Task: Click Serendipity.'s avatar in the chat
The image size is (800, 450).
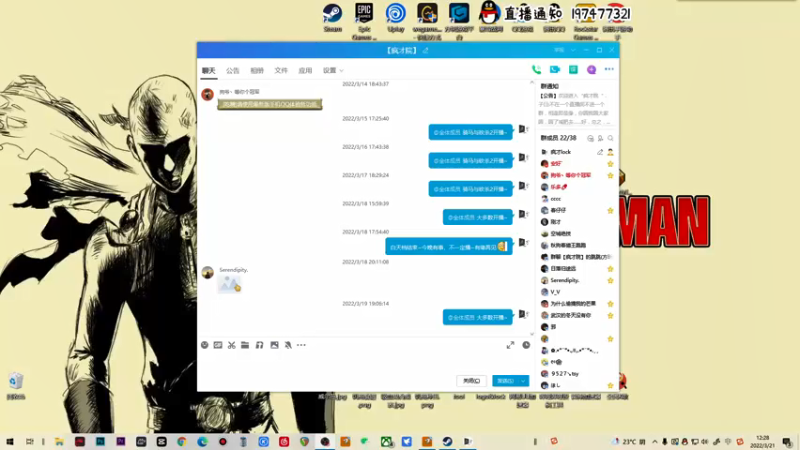Action: pos(207,273)
